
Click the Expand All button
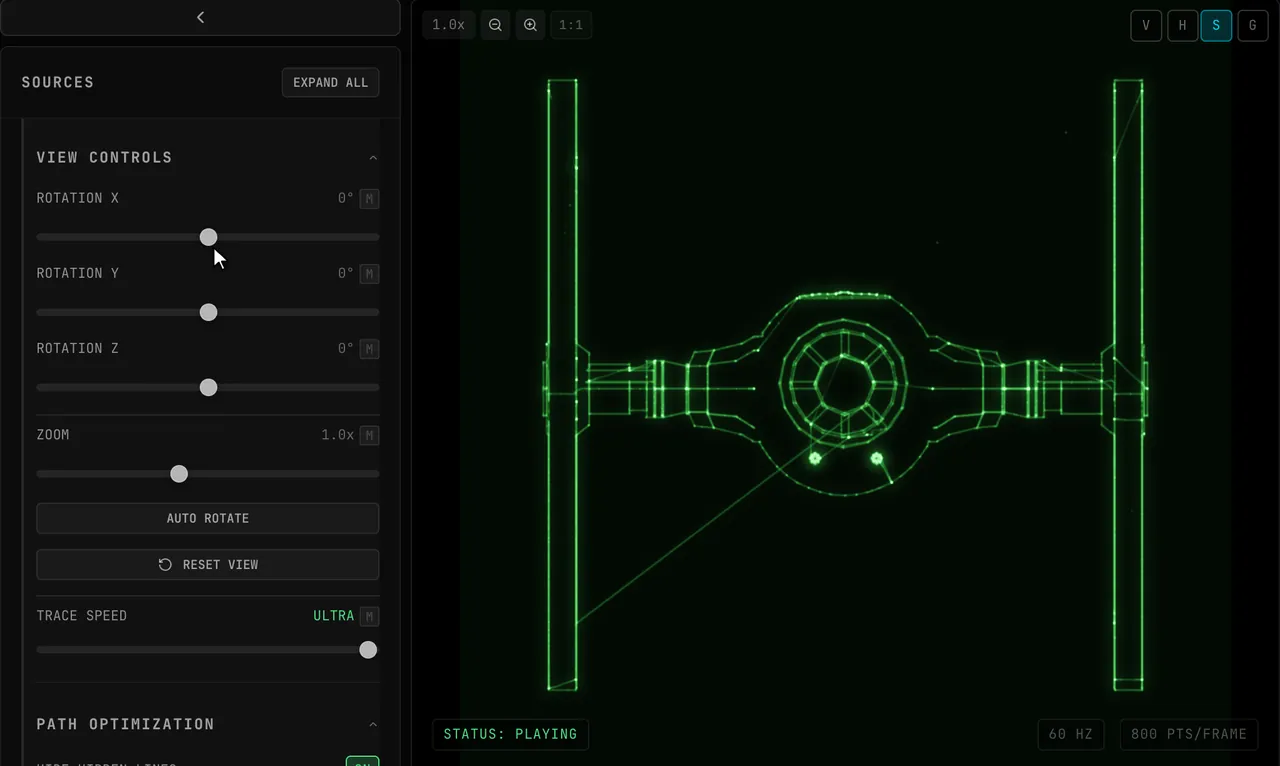[x=331, y=82]
